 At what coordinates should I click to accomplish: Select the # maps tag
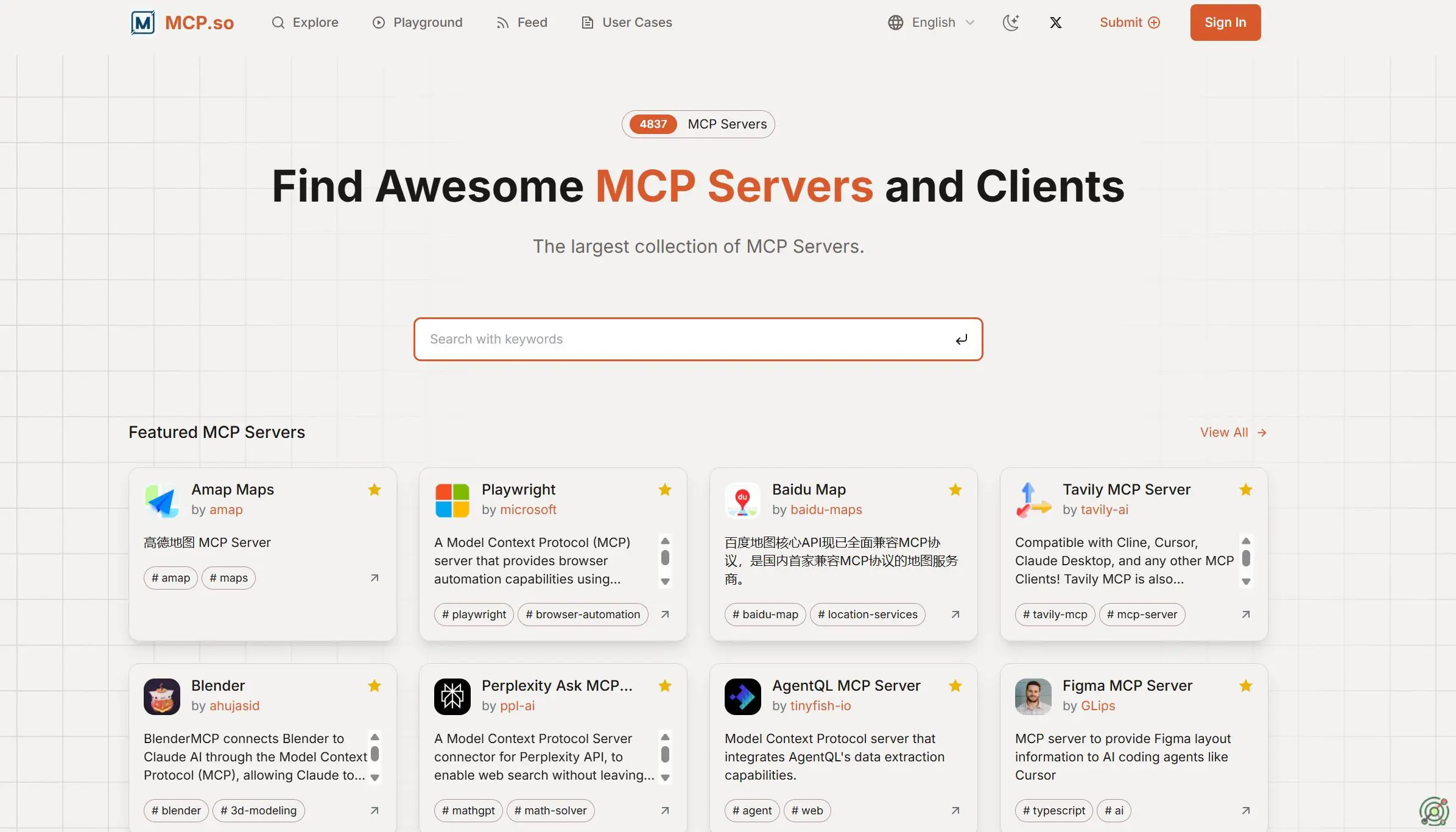(x=228, y=578)
